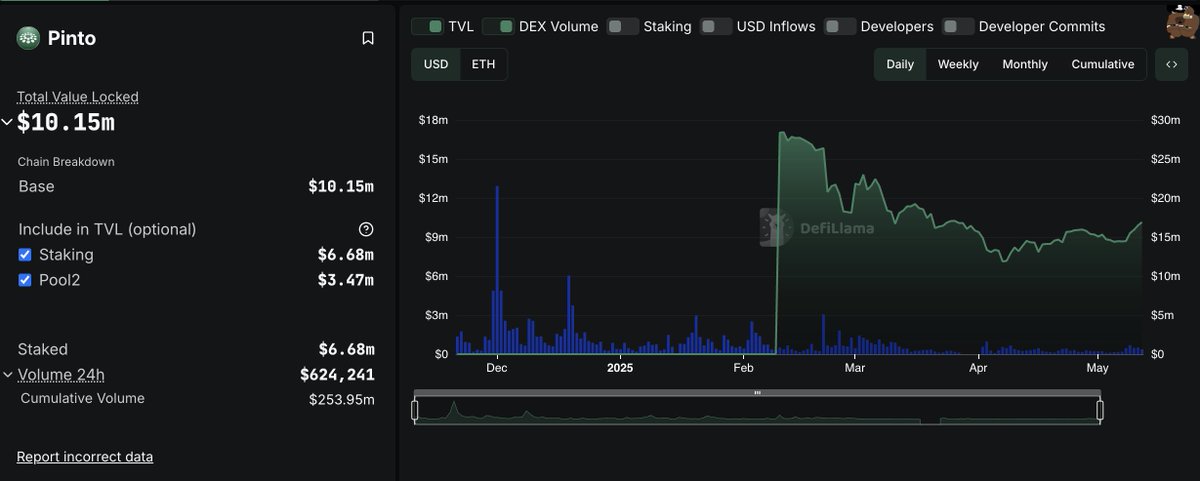Open the embed code chart button
1200x481 pixels.
click(x=1171, y=64)
